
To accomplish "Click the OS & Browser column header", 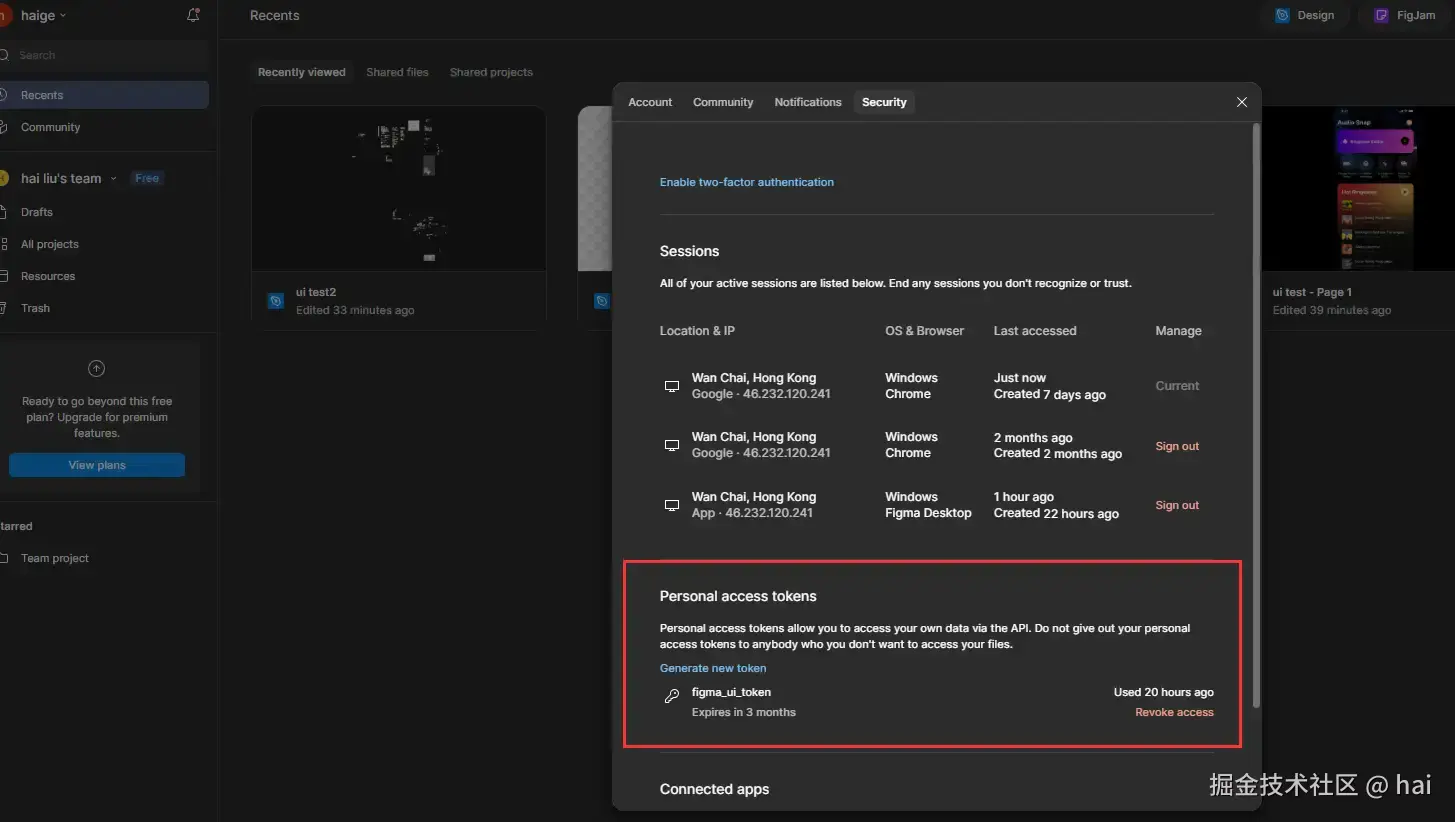I will (925, 331).
